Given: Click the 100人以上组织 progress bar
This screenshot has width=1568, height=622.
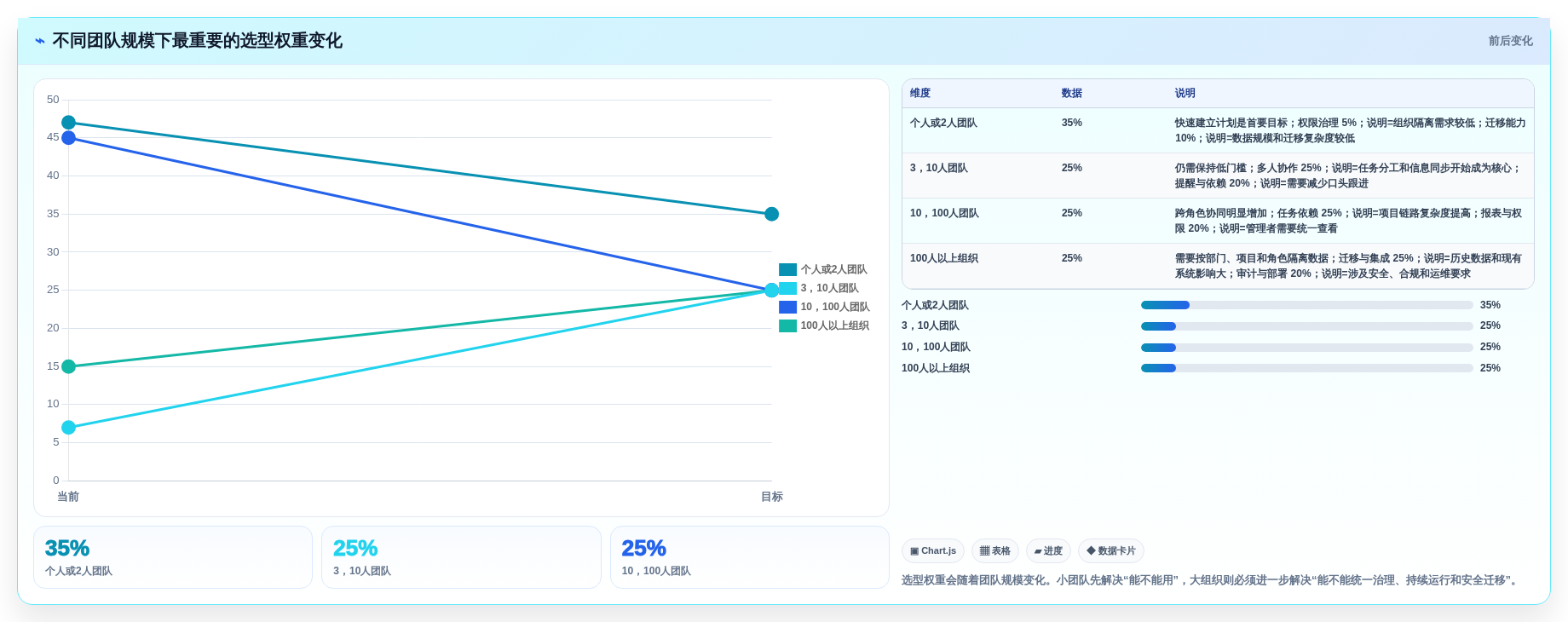Looking at the screenshot, I should (1306, 368).
